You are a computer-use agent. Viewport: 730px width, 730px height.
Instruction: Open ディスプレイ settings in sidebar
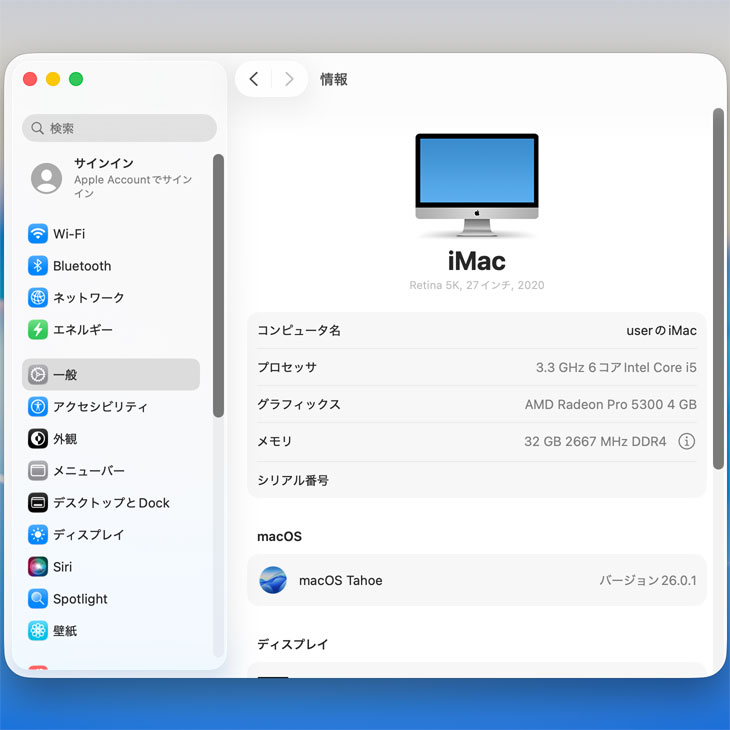pyautogui.click(x=88, y=535)
